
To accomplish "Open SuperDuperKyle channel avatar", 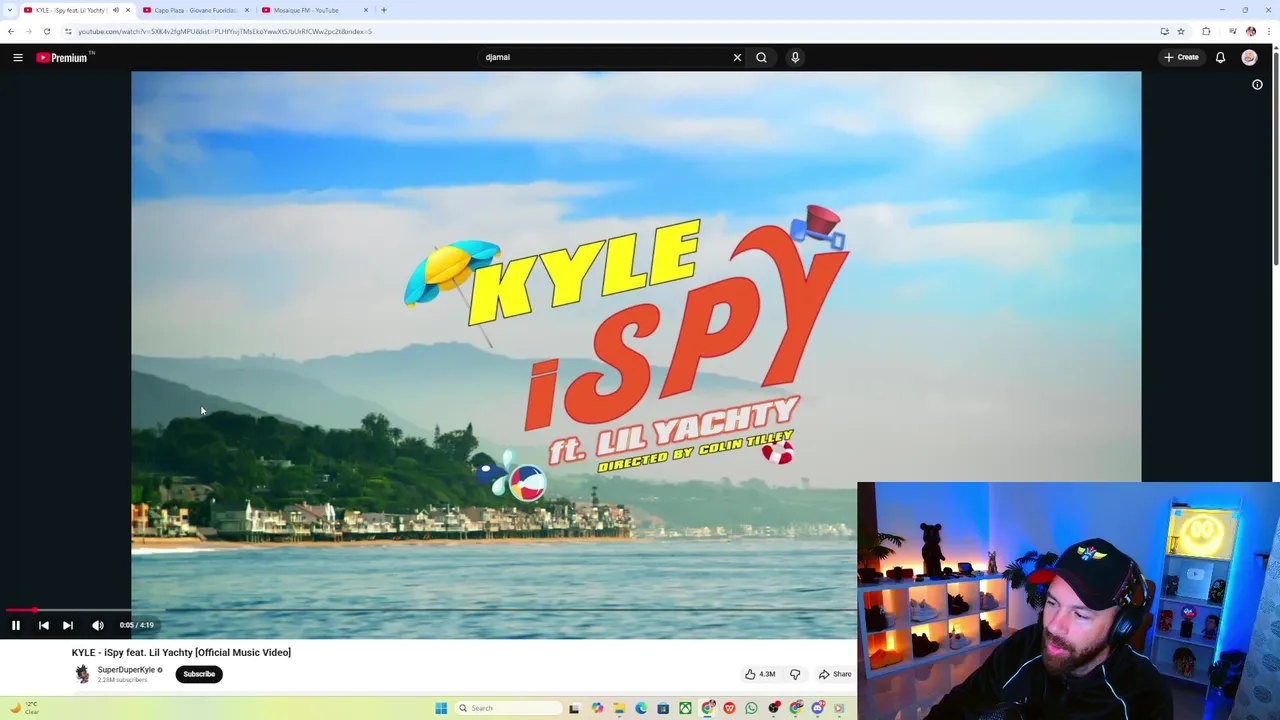I will (82, 674).
